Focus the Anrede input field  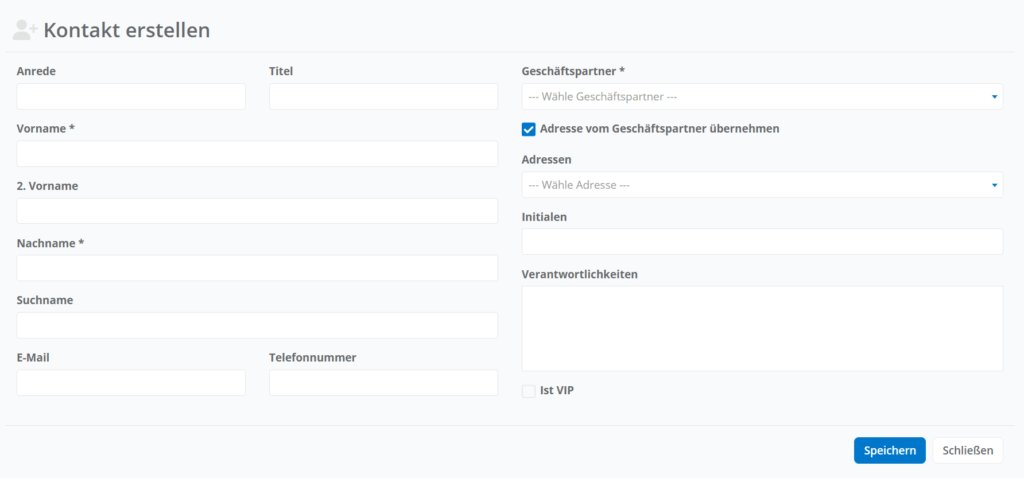point(131,97)
